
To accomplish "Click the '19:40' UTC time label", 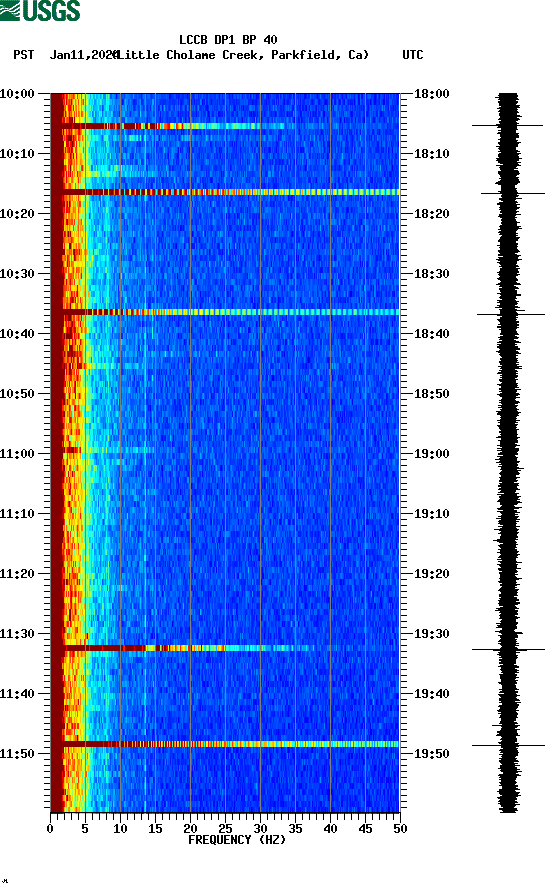I will [431, 693].
